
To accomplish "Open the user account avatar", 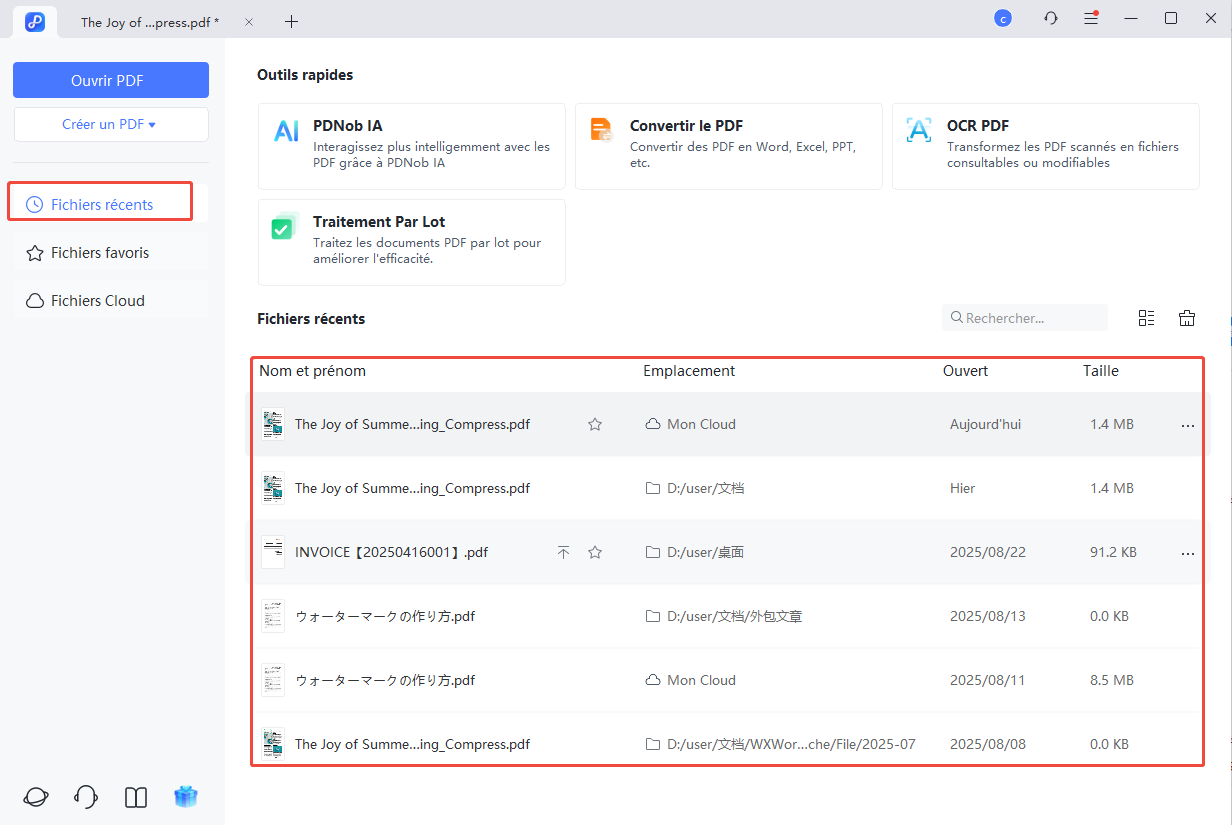I will point(1002,19).
